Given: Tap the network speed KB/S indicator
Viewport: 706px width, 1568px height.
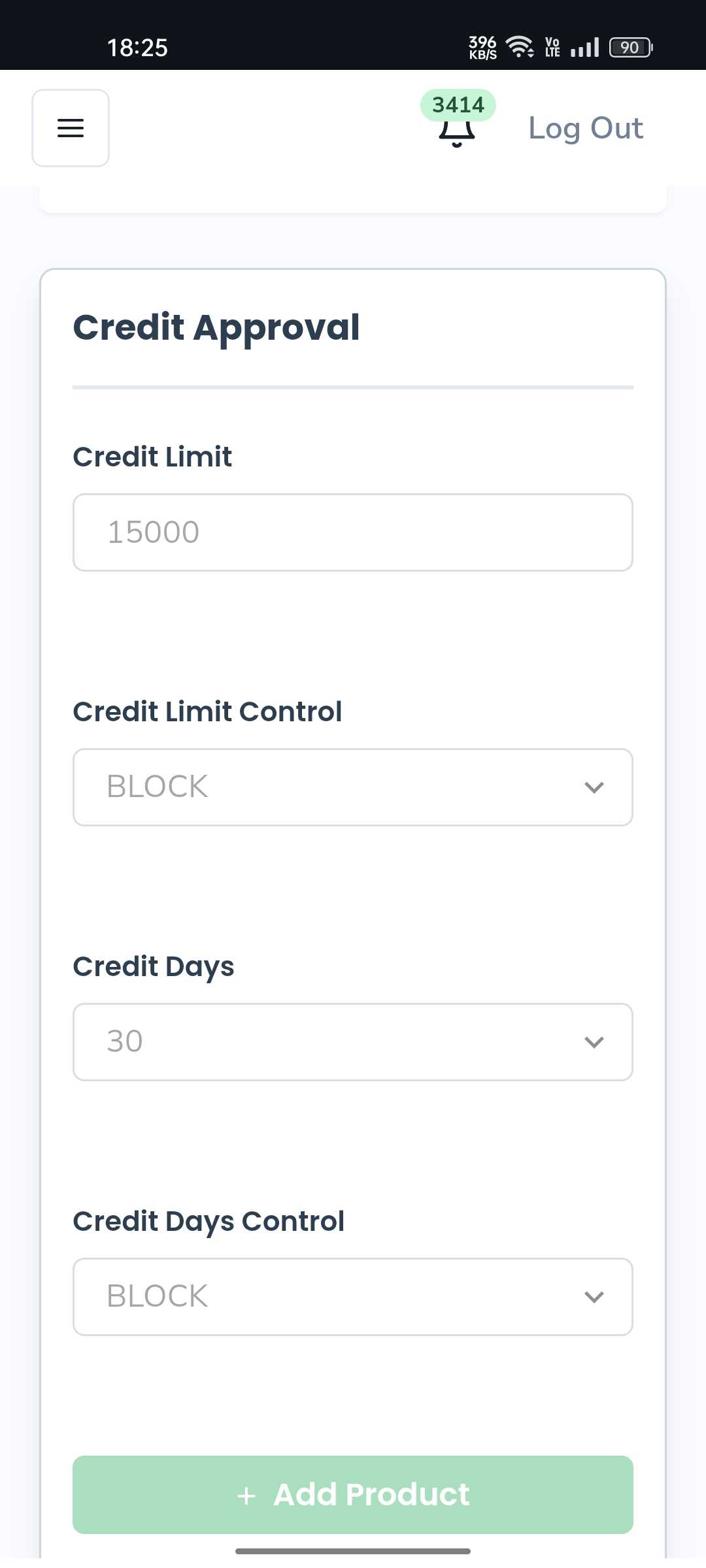Looking at the screenshot, I should point(482,48).
